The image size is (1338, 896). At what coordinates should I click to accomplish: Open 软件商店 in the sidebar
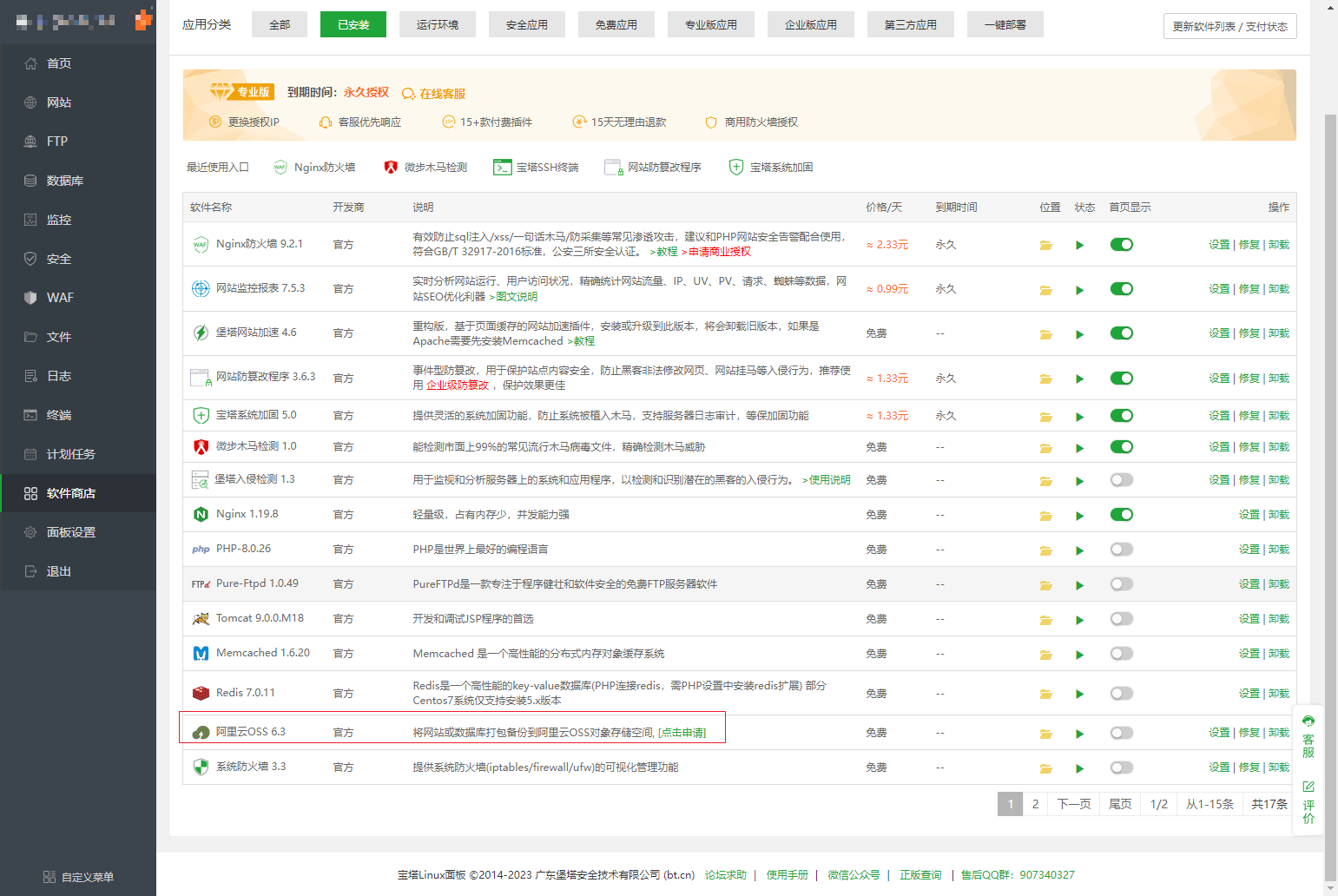click(71, 493)
